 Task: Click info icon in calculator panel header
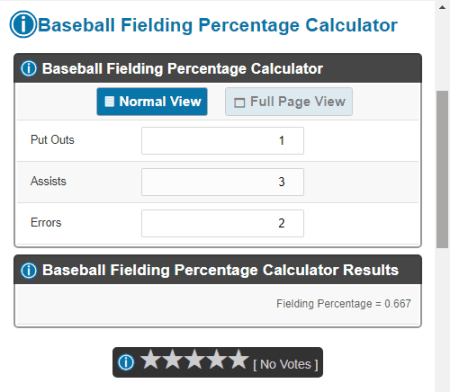(29, 69)
